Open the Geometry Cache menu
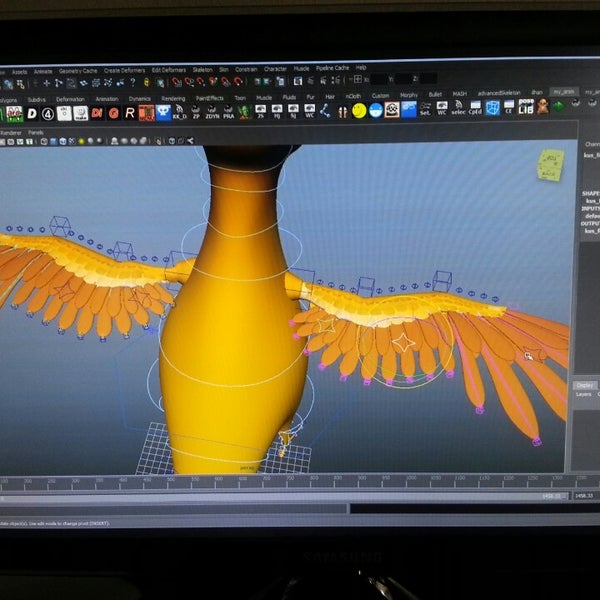Image resolution: width=600 pixels, height=600 pixels. pos(78,71)
